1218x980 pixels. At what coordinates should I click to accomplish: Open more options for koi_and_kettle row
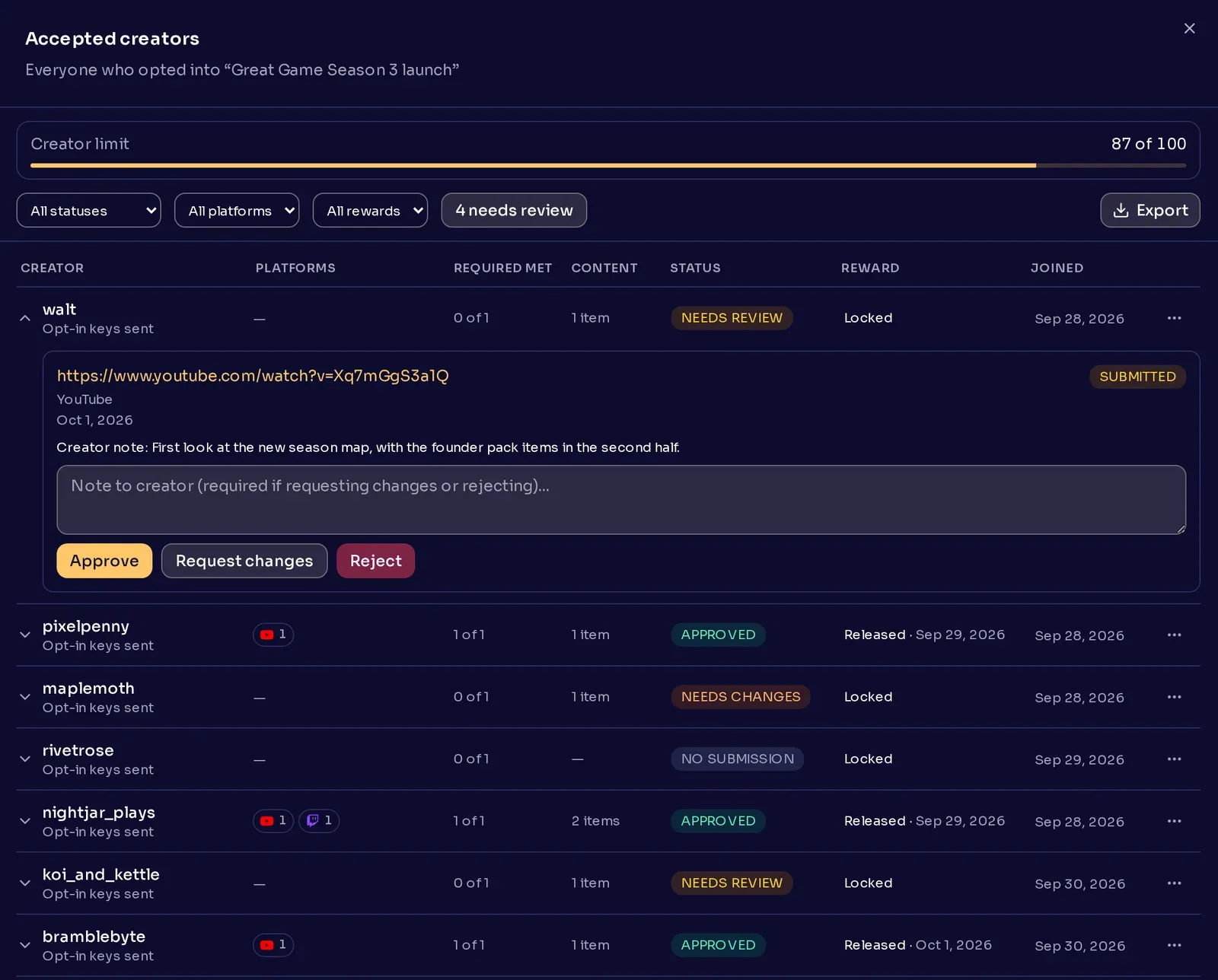coord(1174,883)
